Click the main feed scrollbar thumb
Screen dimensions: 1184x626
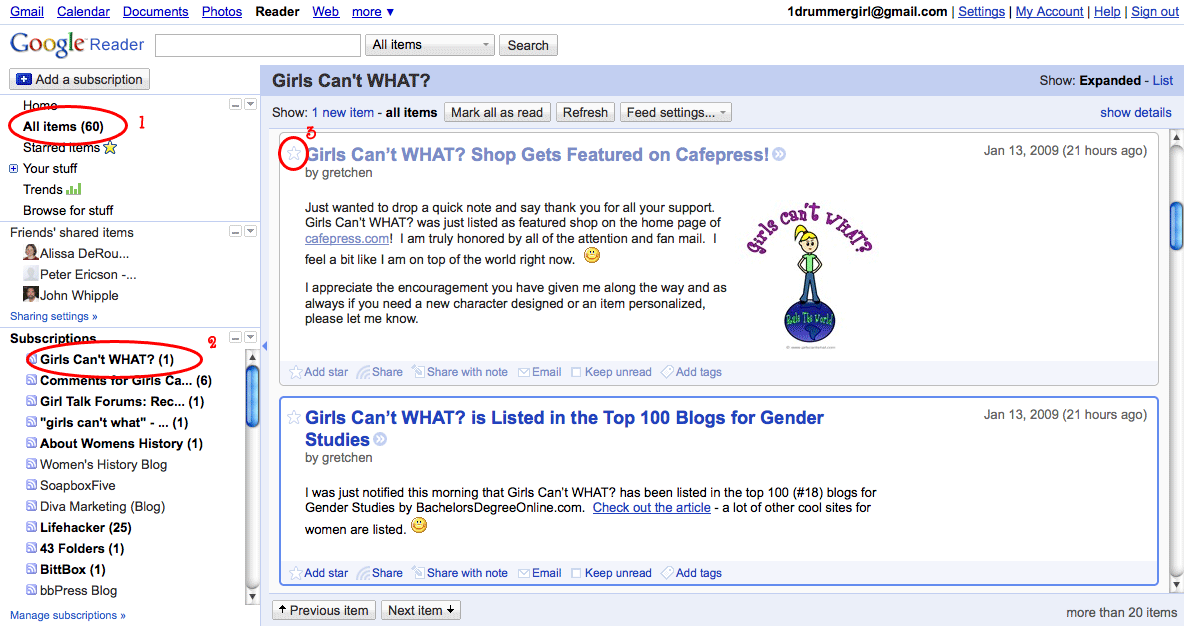[1176, 225]
